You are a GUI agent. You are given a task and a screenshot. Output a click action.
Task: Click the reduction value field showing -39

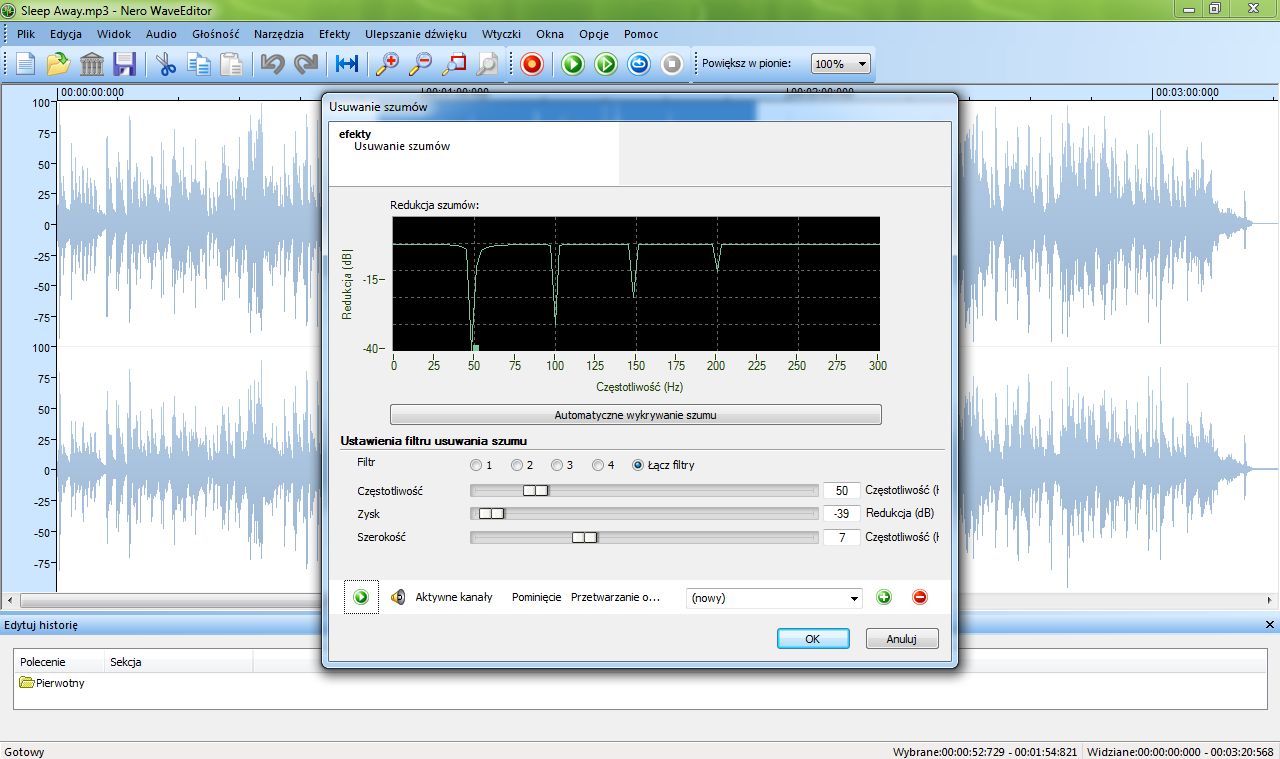tap(842, 514)
